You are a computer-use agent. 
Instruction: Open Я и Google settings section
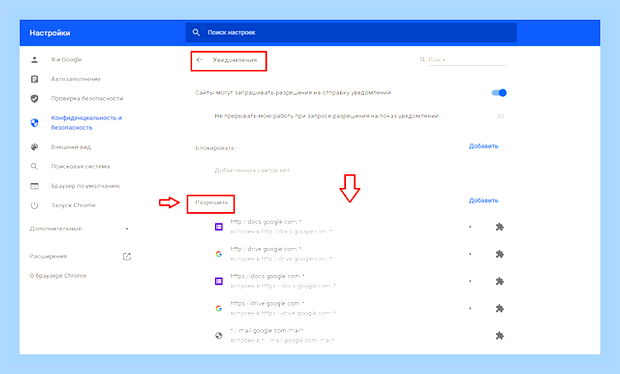click(66, 60)
